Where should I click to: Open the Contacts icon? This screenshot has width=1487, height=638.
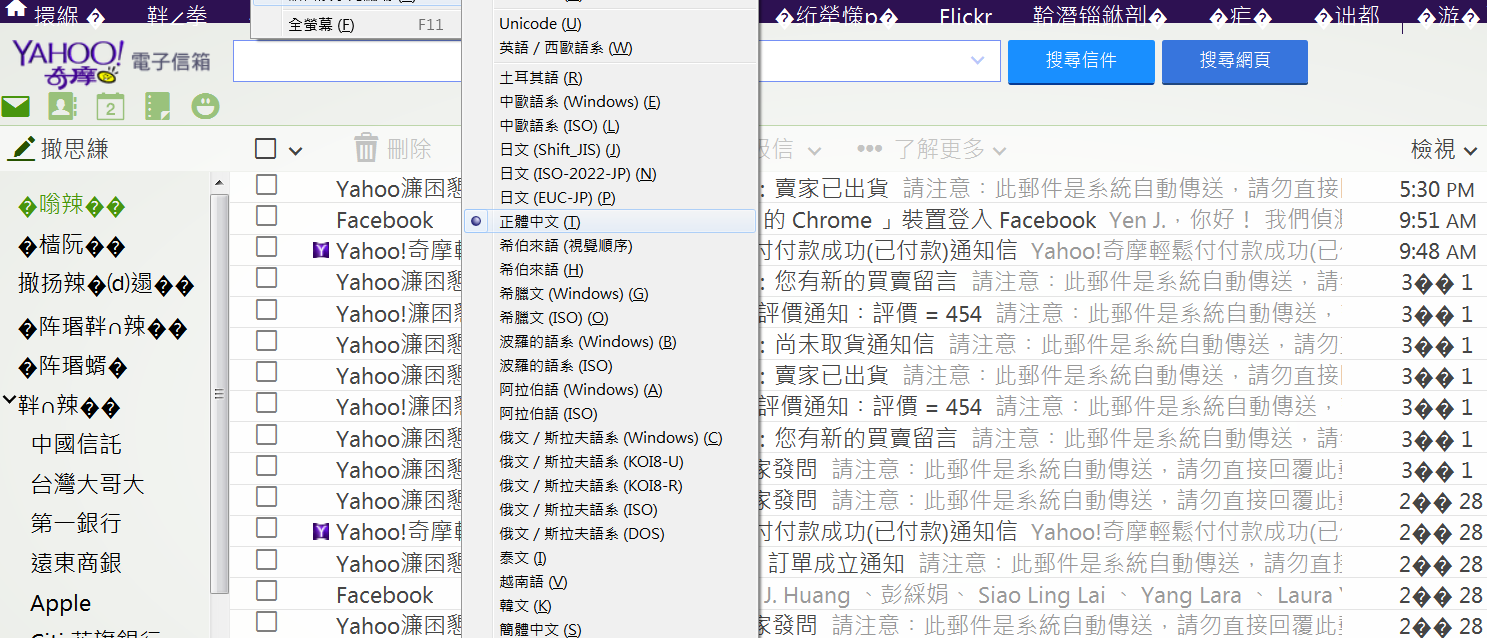pos(62,106)
